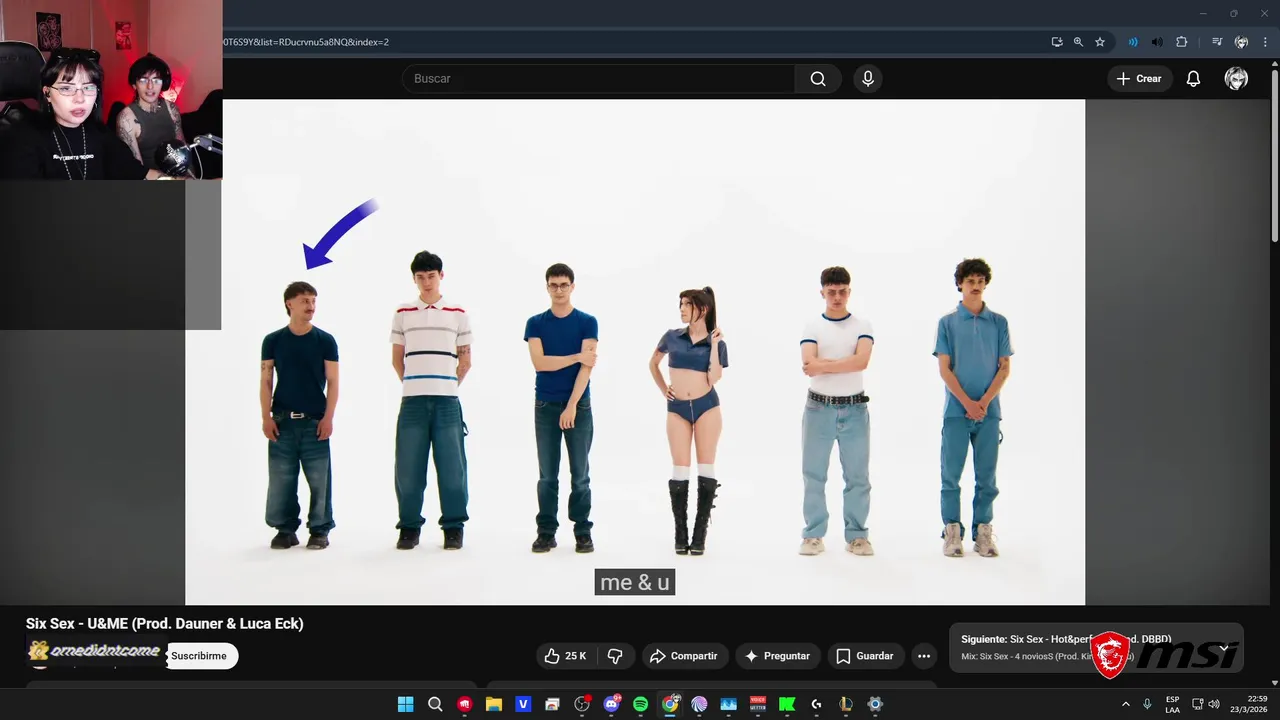Screen dimensions: 1280x720
Task: Start voice search with the microphone icon
Action: 868,79
